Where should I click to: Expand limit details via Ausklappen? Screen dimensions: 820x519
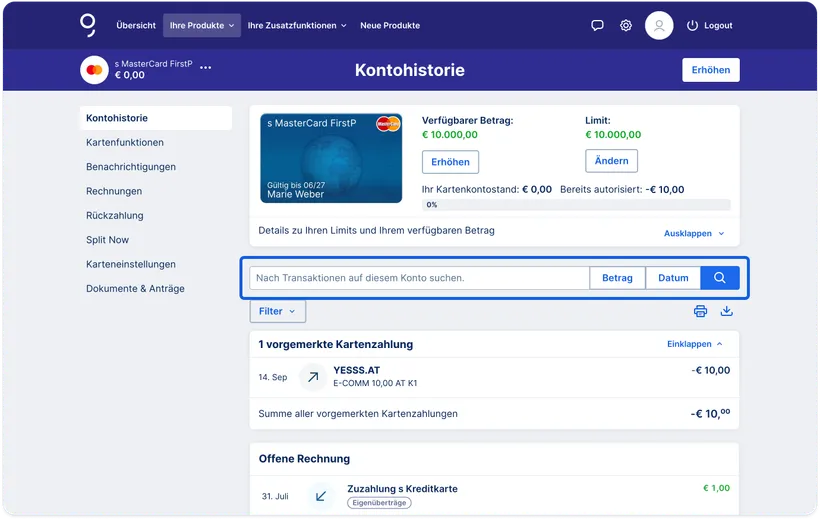[x=694, y=233]
